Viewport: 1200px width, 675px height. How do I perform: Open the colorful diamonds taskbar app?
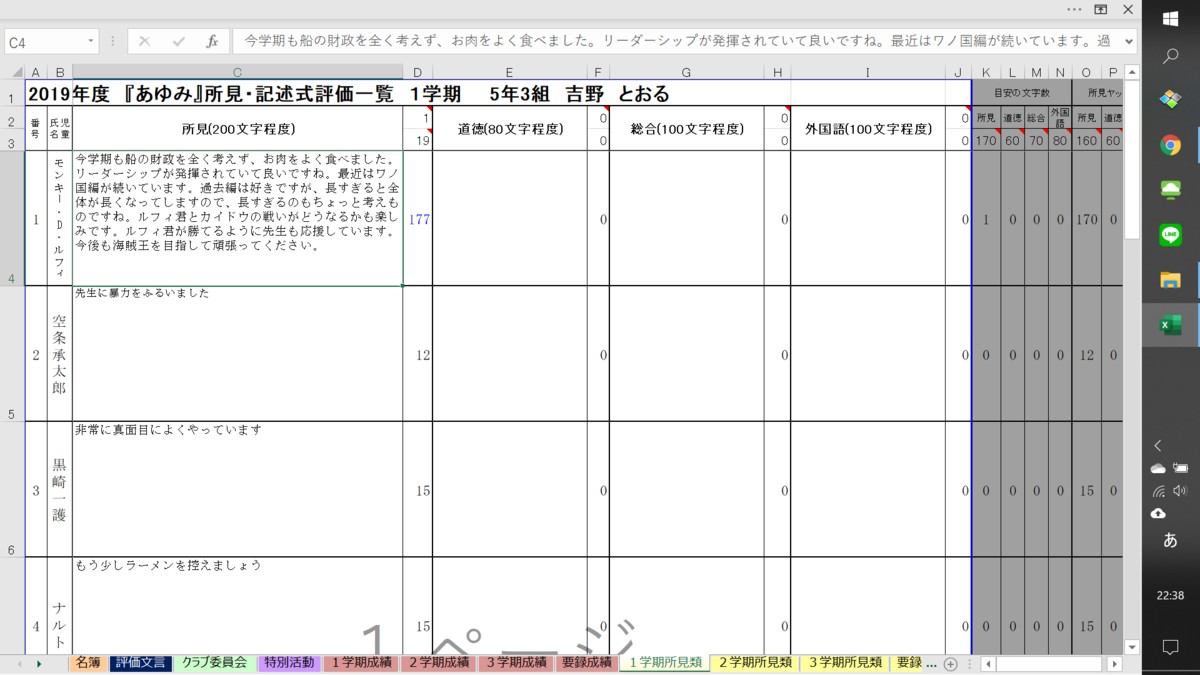point(1171,100)
